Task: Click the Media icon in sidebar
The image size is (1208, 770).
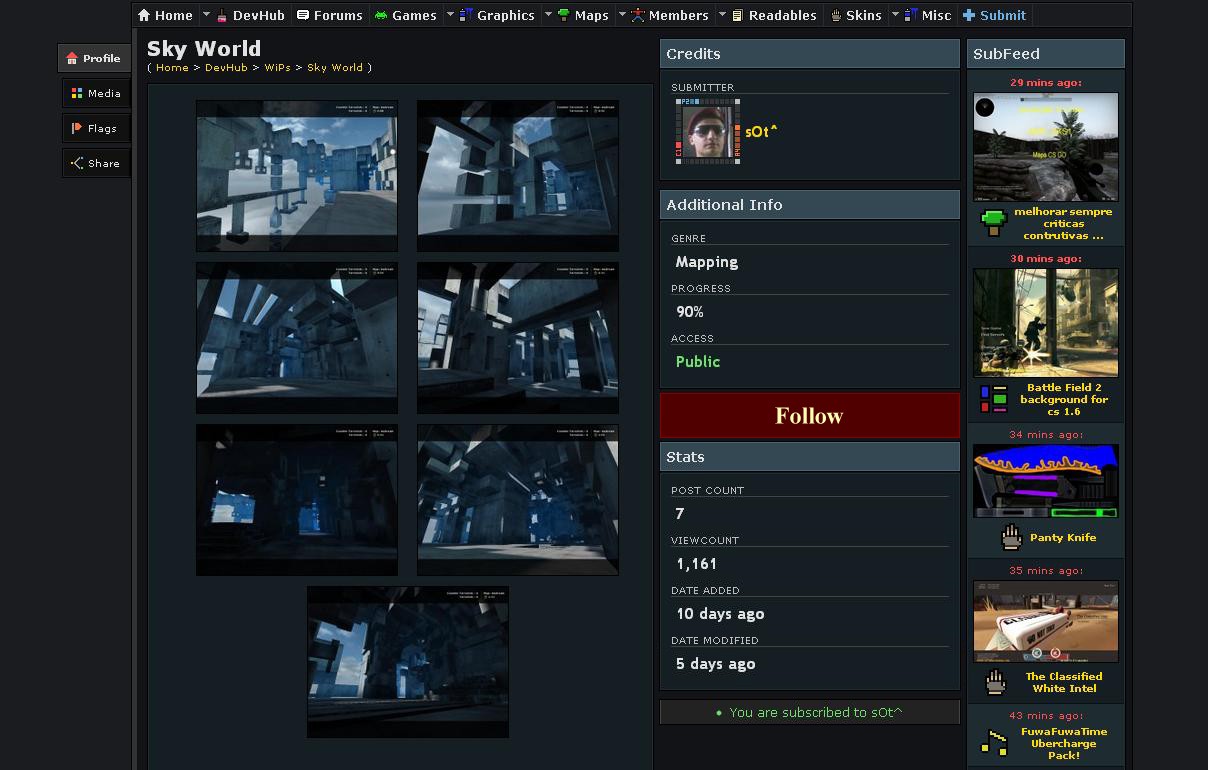Action: tap(77, 94)
